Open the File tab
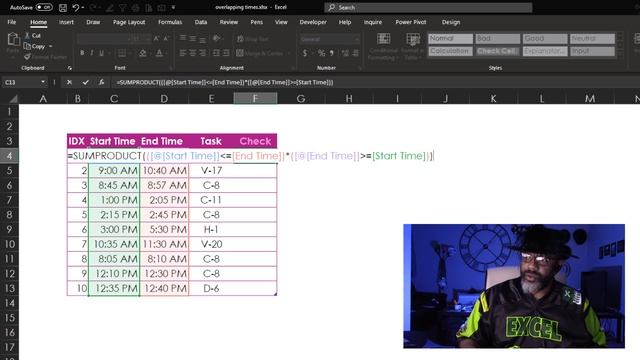This screenshot has width=640, height=360. pos(12,22)
